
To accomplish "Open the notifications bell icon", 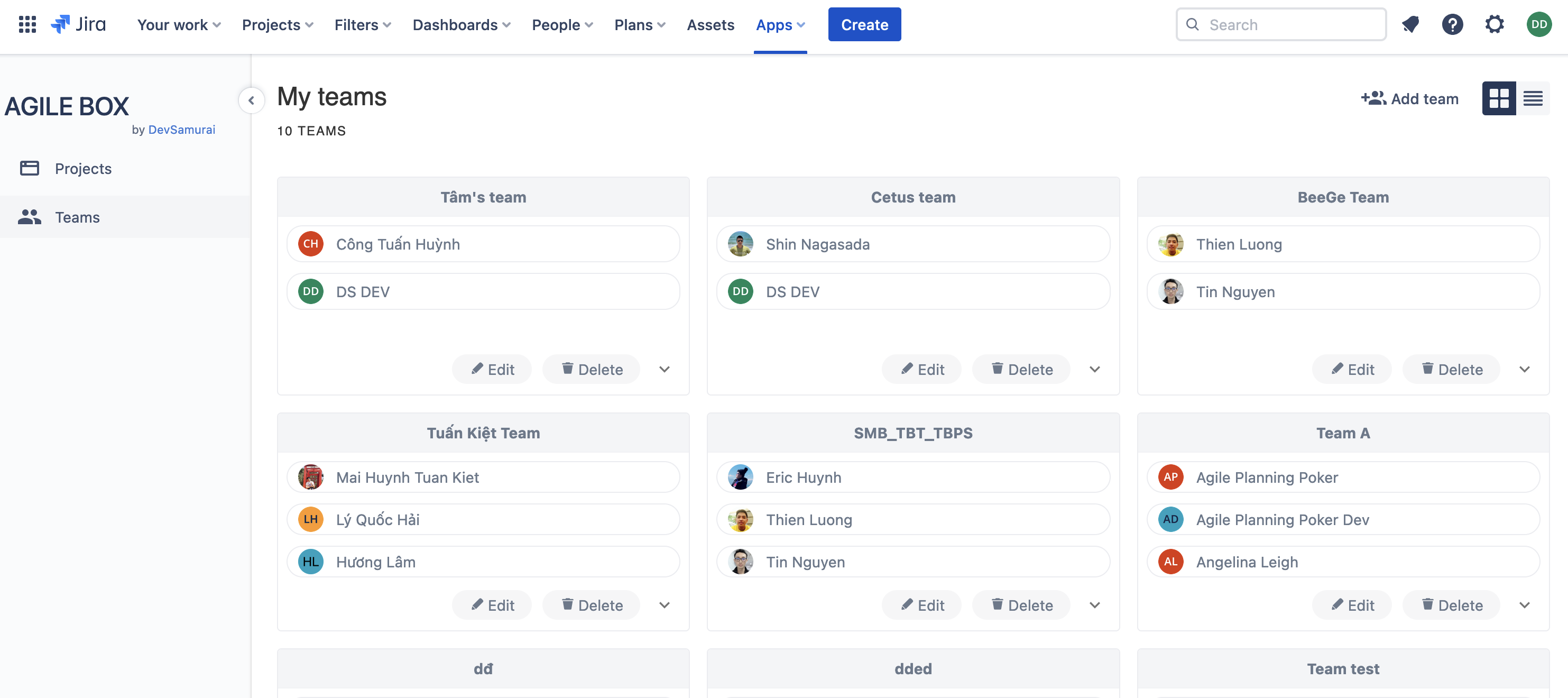I will pos(1410,24).
